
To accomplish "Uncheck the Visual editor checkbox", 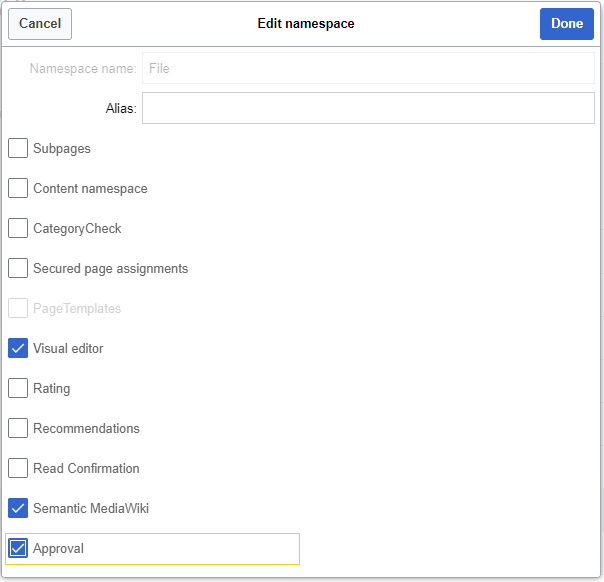I will click(x=18, y=348).
